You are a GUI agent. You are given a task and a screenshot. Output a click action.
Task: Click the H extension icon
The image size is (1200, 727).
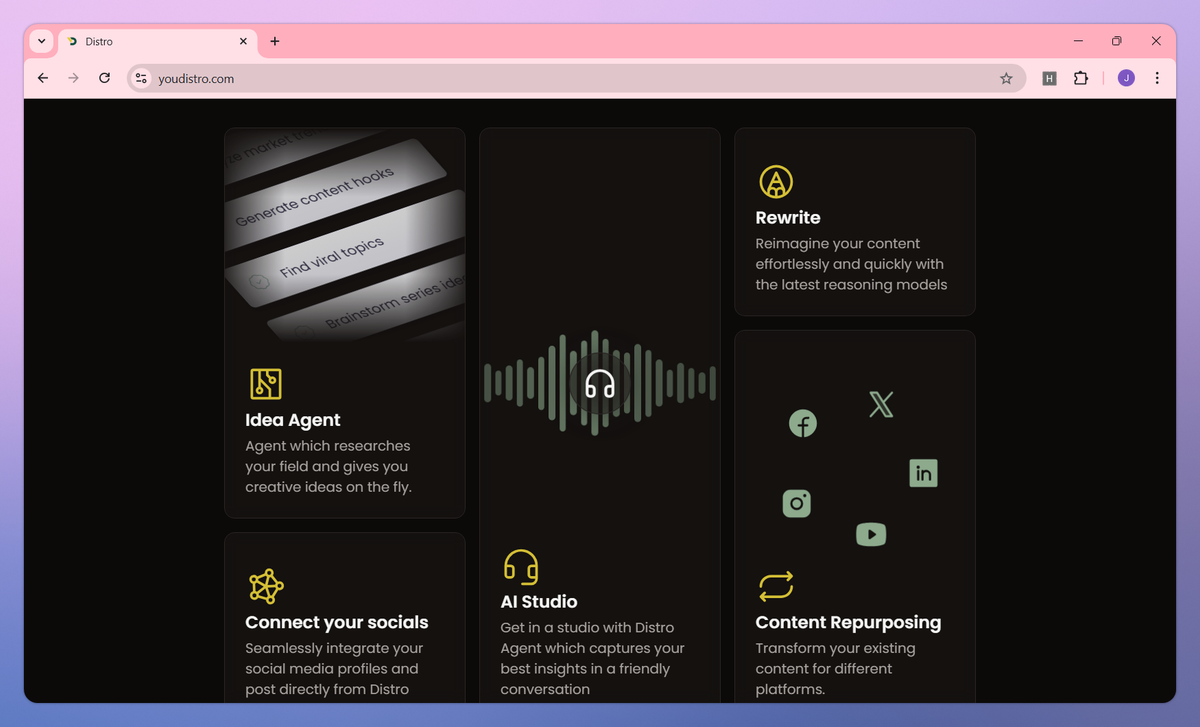[1049, 78]
